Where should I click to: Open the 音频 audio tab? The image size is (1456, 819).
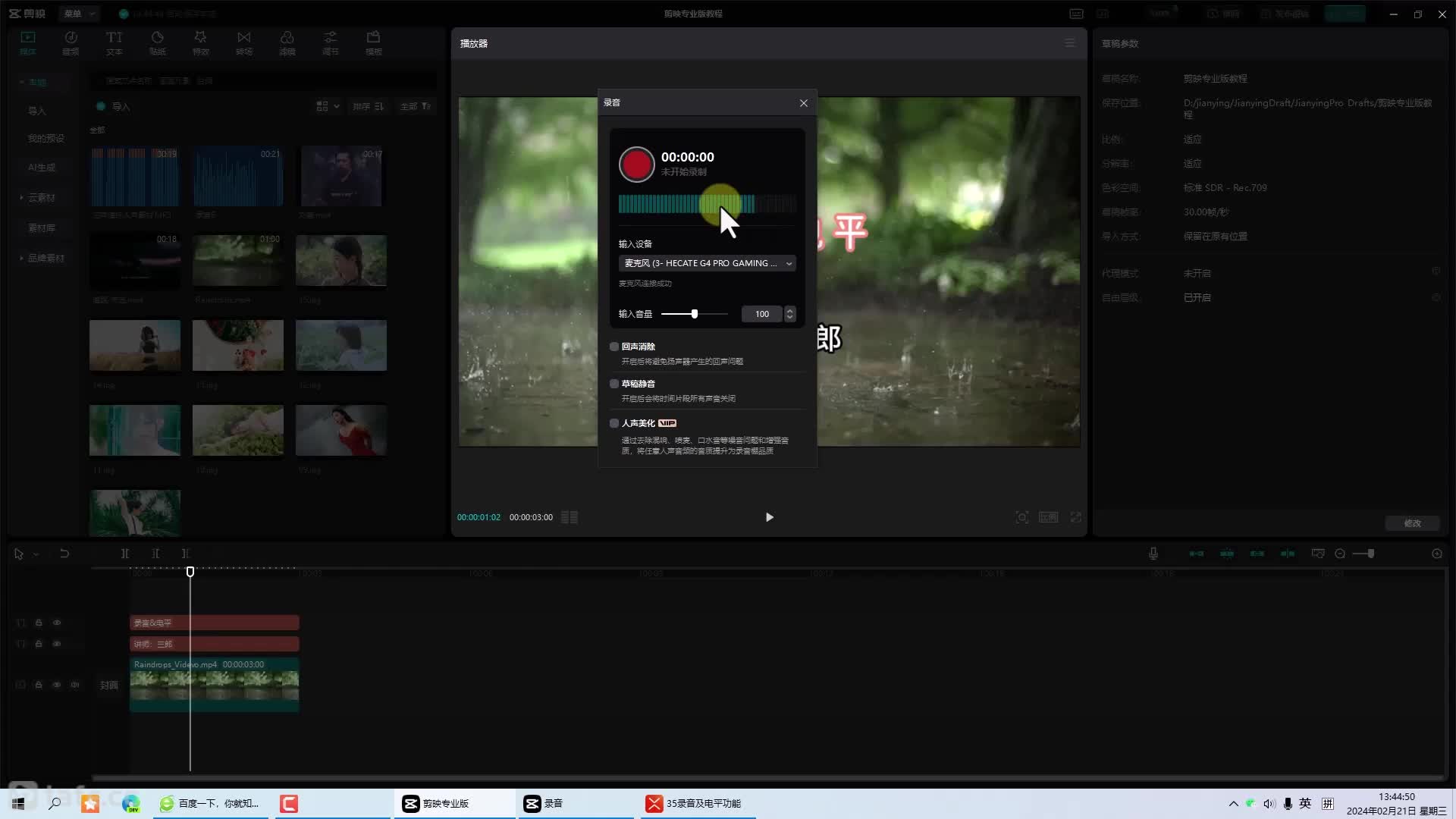coord(71,43)
